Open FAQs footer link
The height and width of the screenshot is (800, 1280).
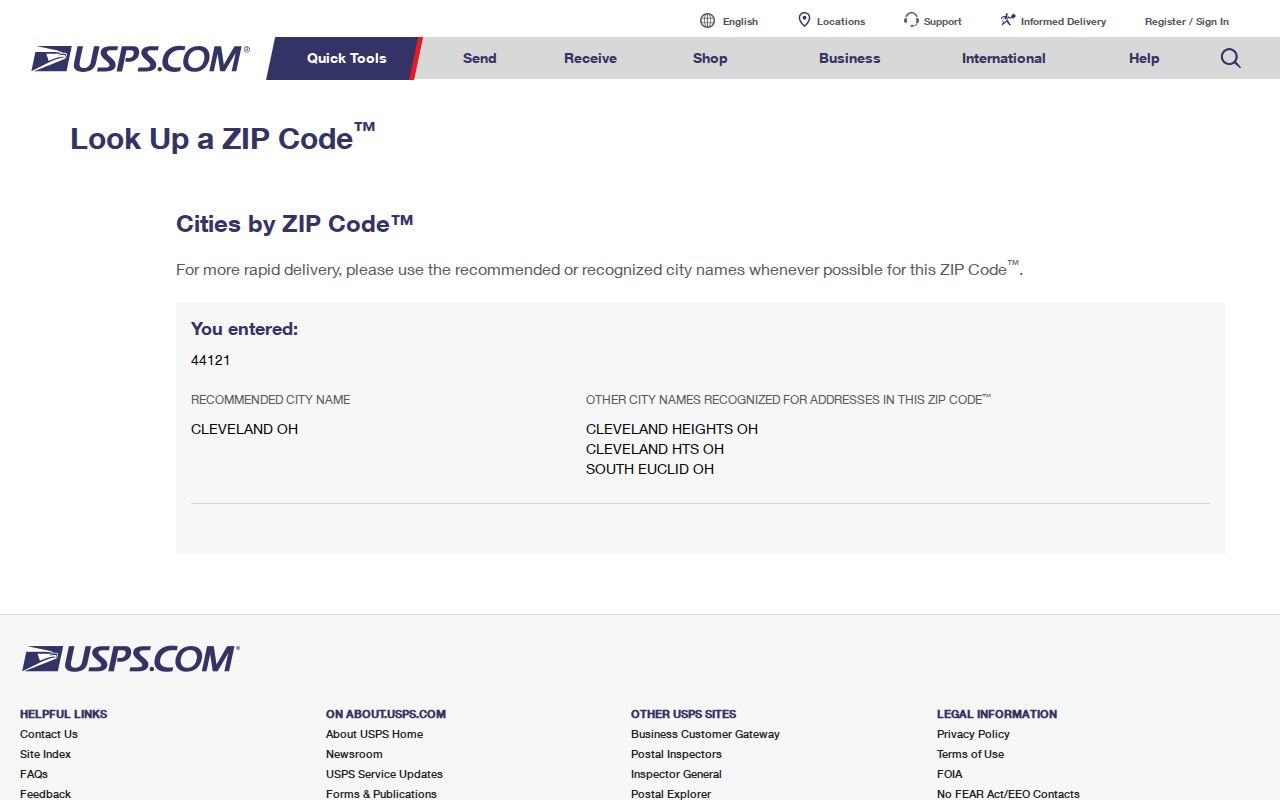[x=34, y=774]
